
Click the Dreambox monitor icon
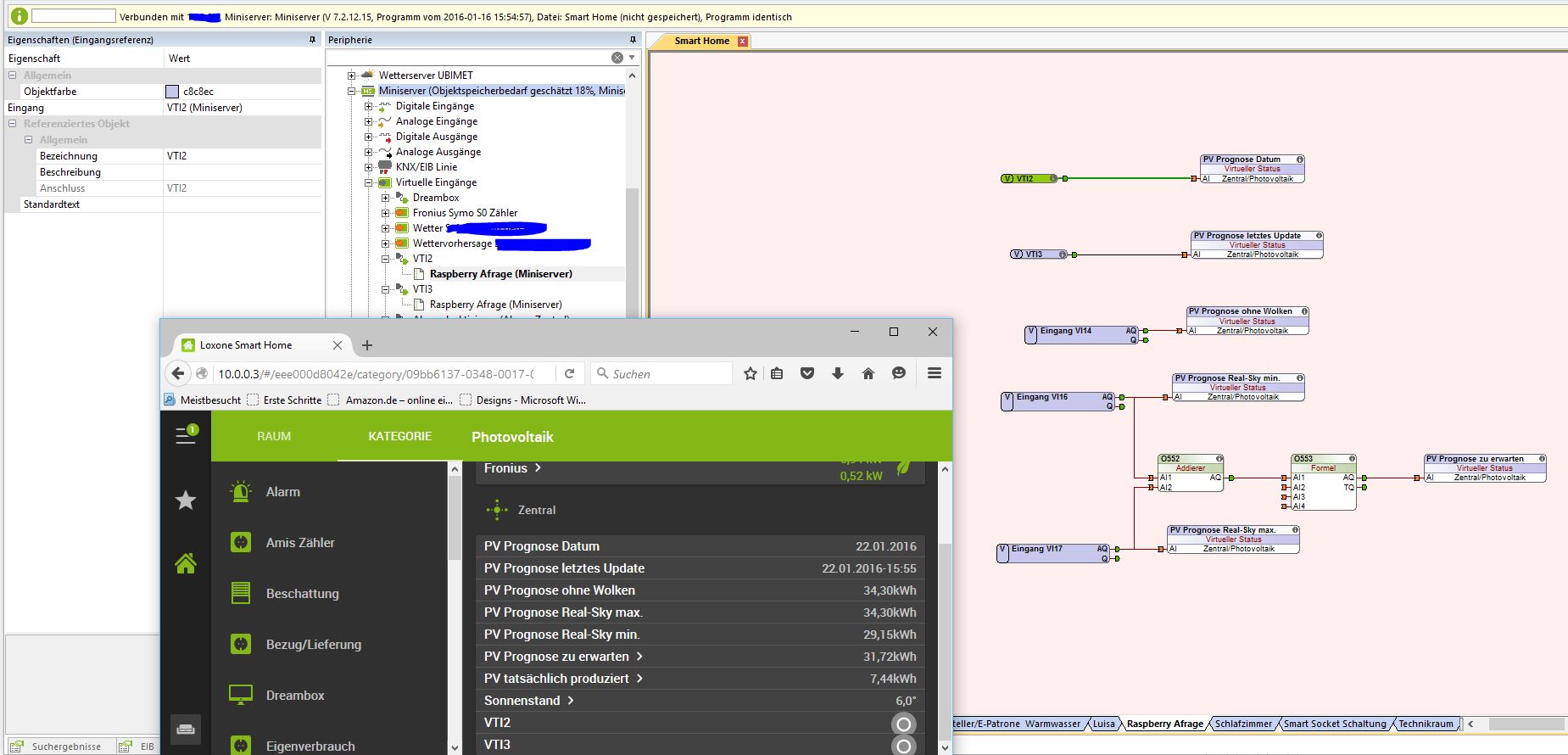[241, 695]
